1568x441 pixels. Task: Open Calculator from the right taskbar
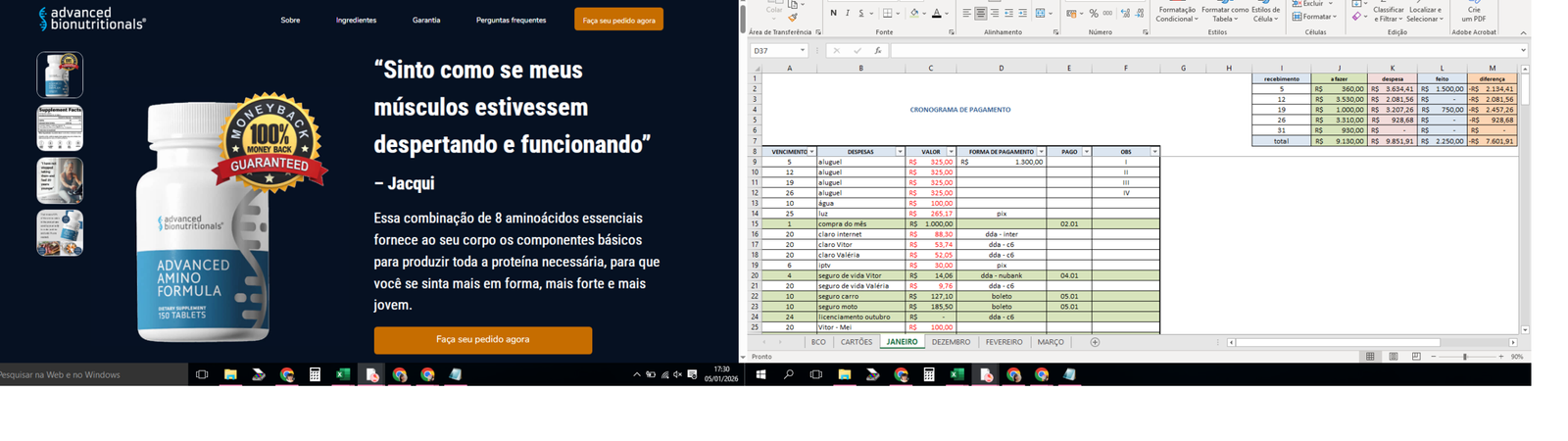tap(929, 374)
